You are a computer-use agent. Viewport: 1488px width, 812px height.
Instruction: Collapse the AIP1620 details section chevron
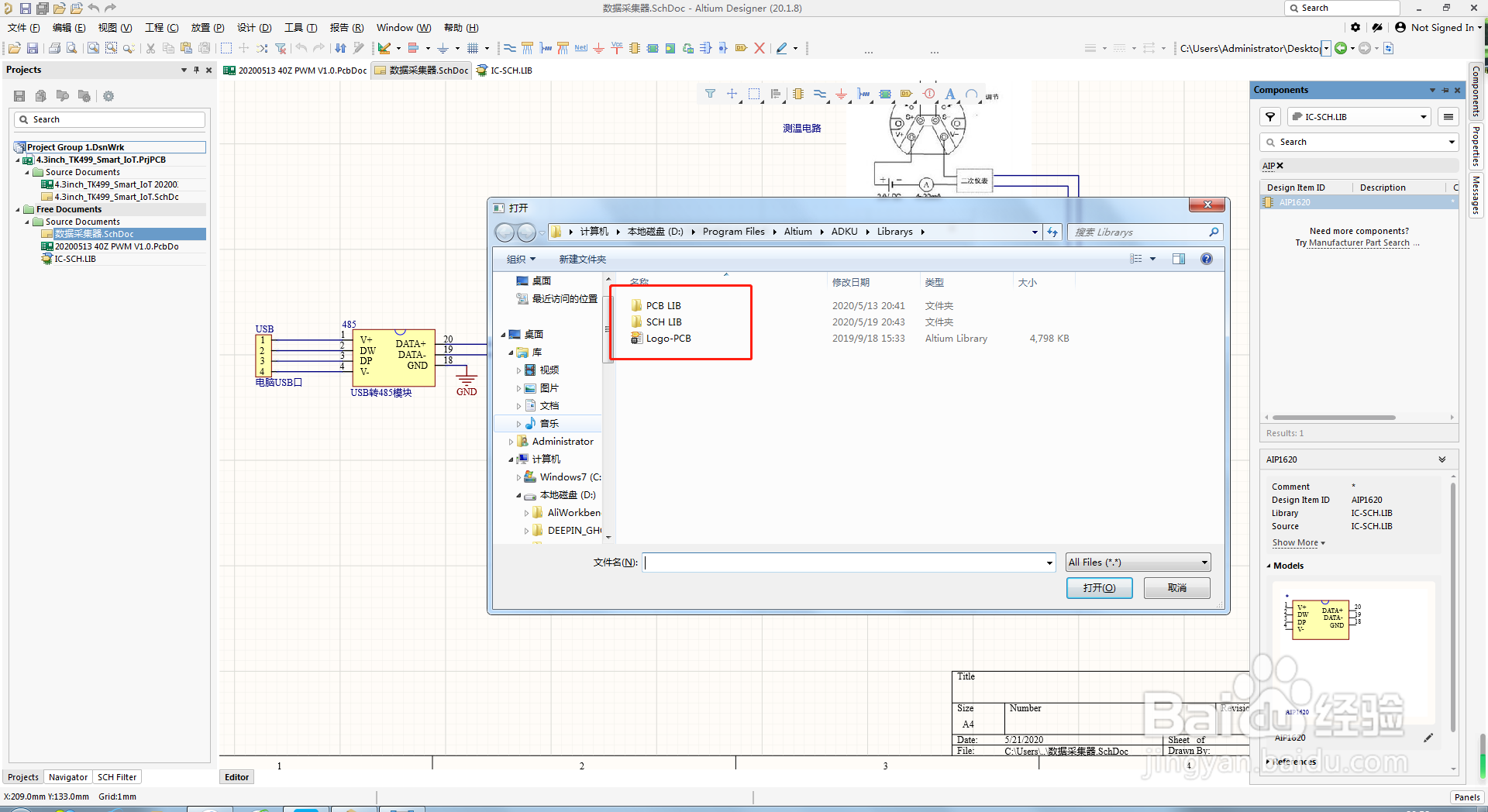click(1442, 459)
